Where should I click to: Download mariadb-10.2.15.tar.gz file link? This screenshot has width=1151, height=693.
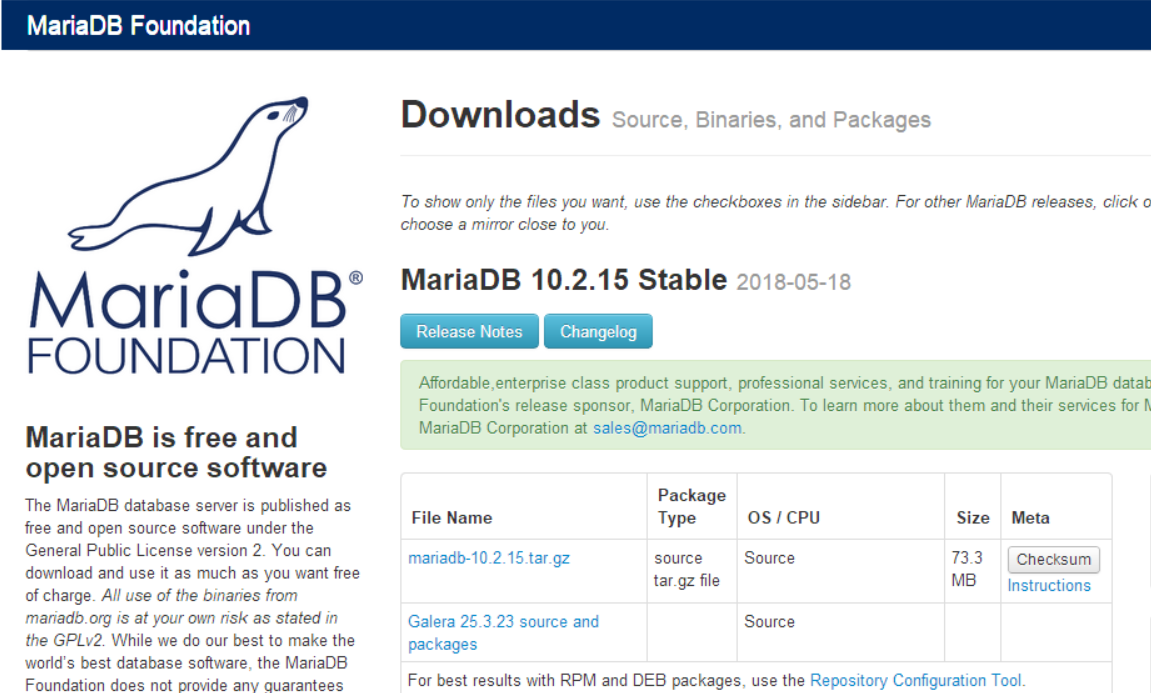489,558
